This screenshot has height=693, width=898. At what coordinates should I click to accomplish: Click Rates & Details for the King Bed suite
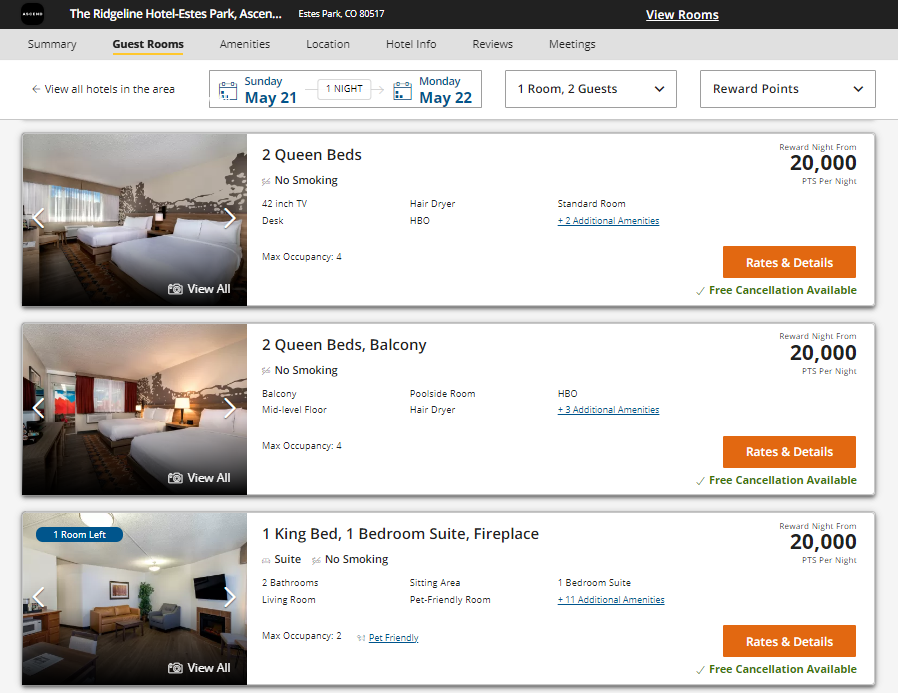click(789, 641)
